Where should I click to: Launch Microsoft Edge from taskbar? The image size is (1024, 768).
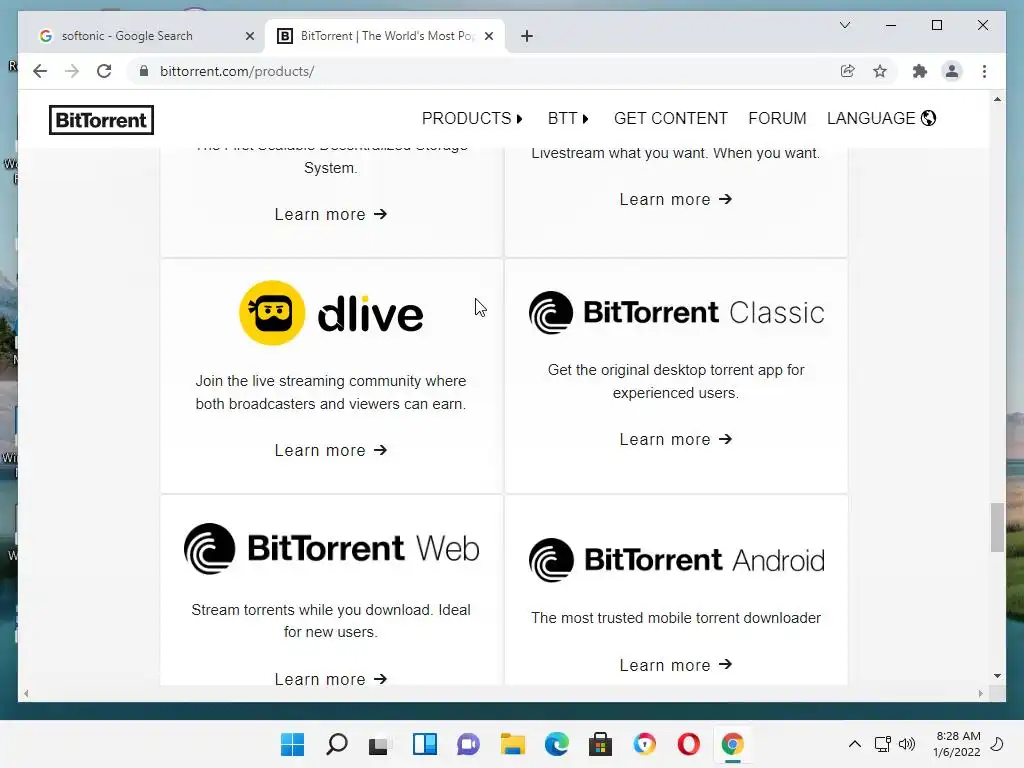coord(556,744)
